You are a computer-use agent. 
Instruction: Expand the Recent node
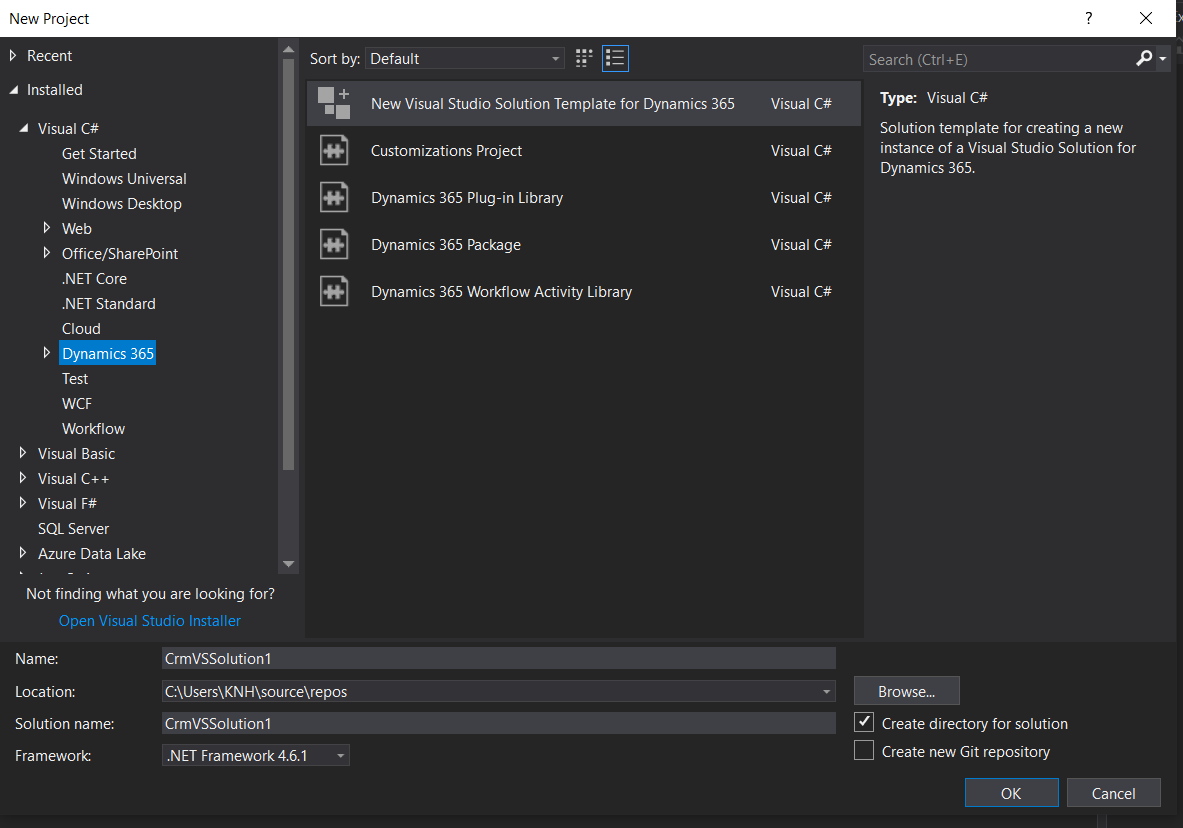[13, 55]
